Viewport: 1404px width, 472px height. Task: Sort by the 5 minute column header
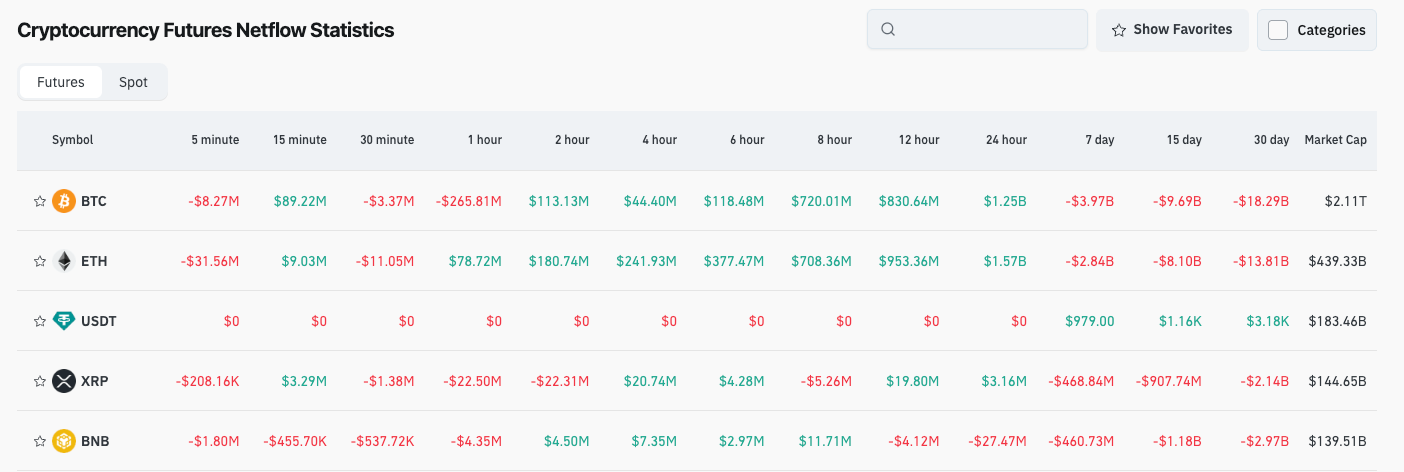click(215, 140)
